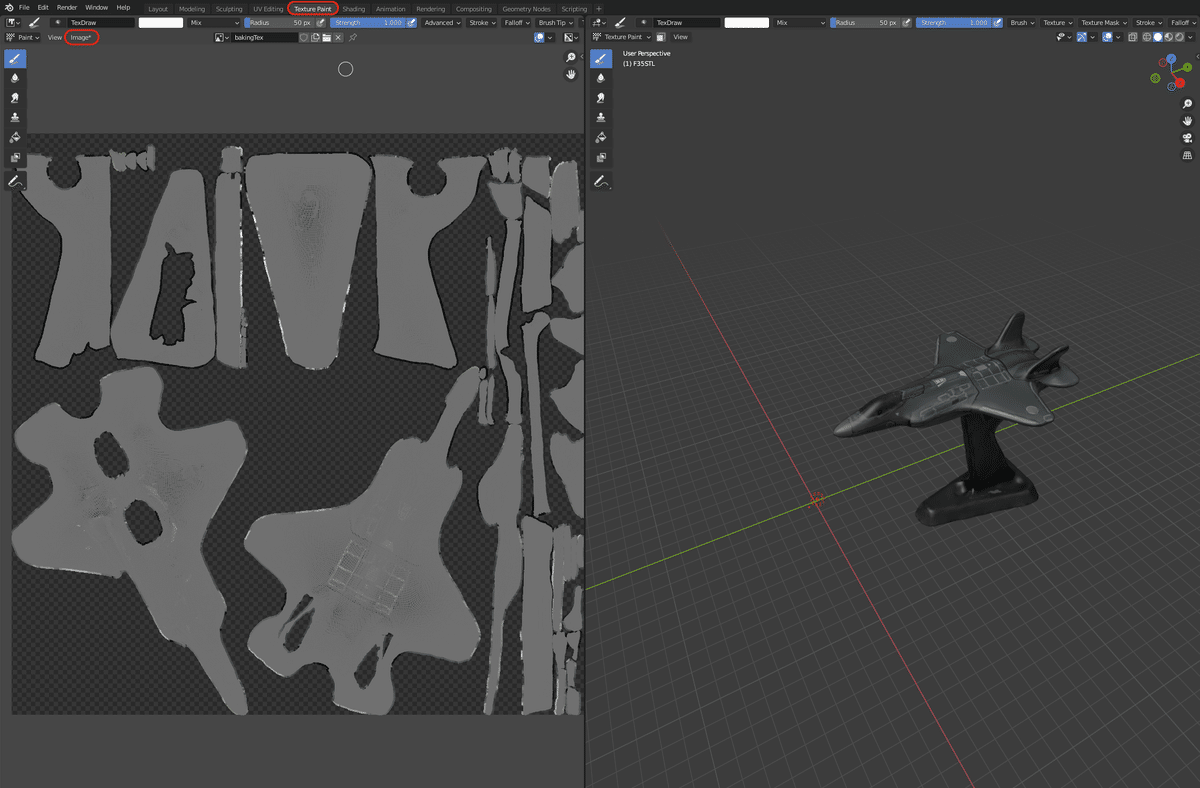
Task: Open the Texture Paint mode dropdown in 3D Viewport
Action: tap(622, 37)
